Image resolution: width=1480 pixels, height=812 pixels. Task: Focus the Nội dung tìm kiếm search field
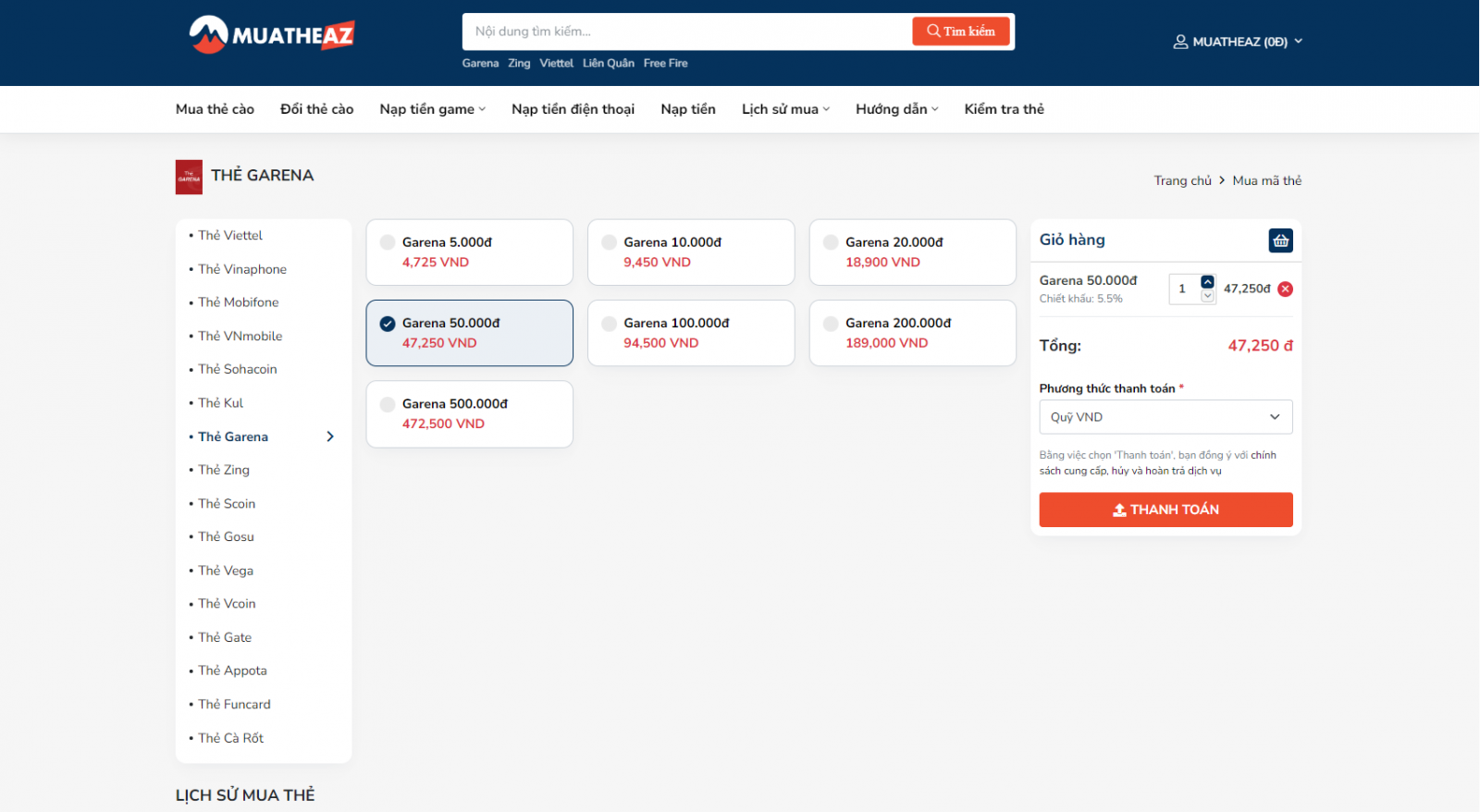click(x=687, y=31)
